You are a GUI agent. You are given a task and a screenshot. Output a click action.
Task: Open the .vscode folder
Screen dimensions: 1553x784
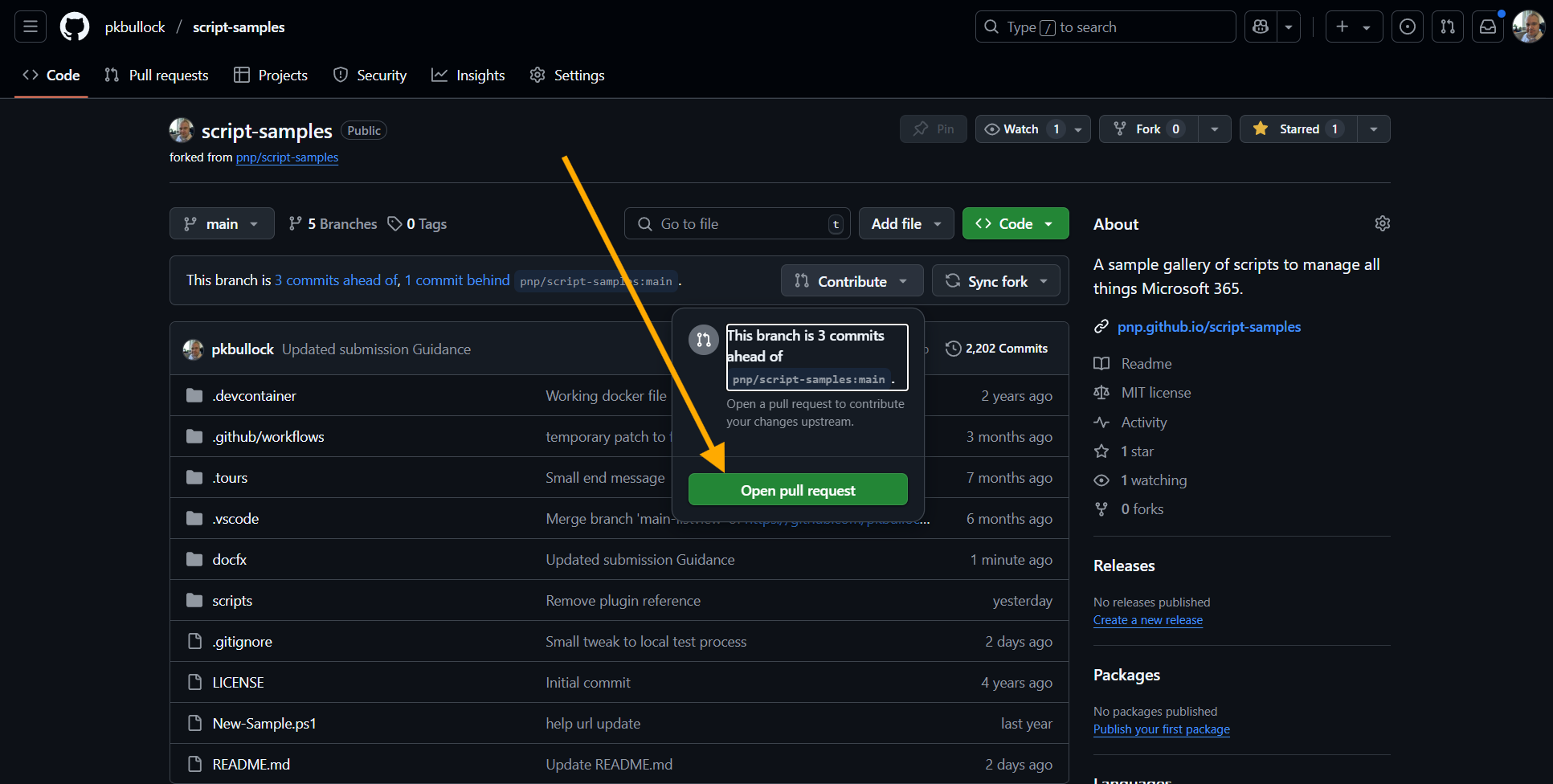[x=235, y=518]
